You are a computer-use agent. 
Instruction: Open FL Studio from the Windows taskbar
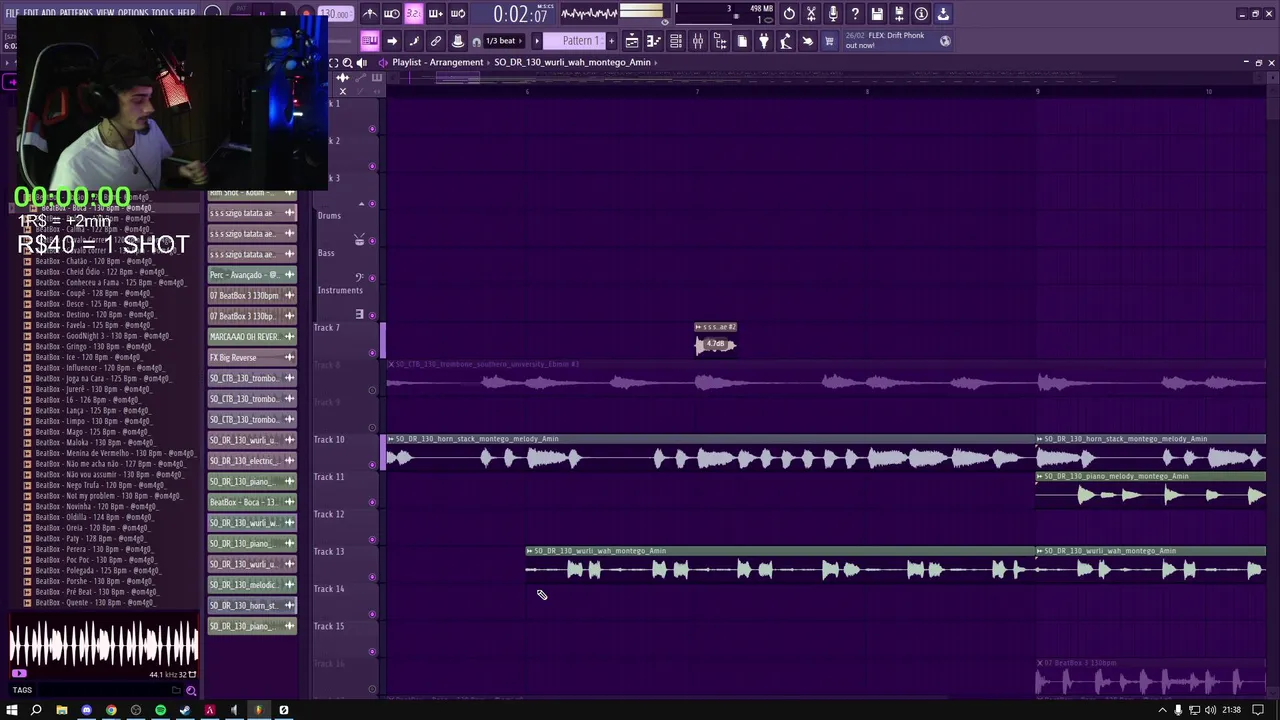(x=258, y=710)
